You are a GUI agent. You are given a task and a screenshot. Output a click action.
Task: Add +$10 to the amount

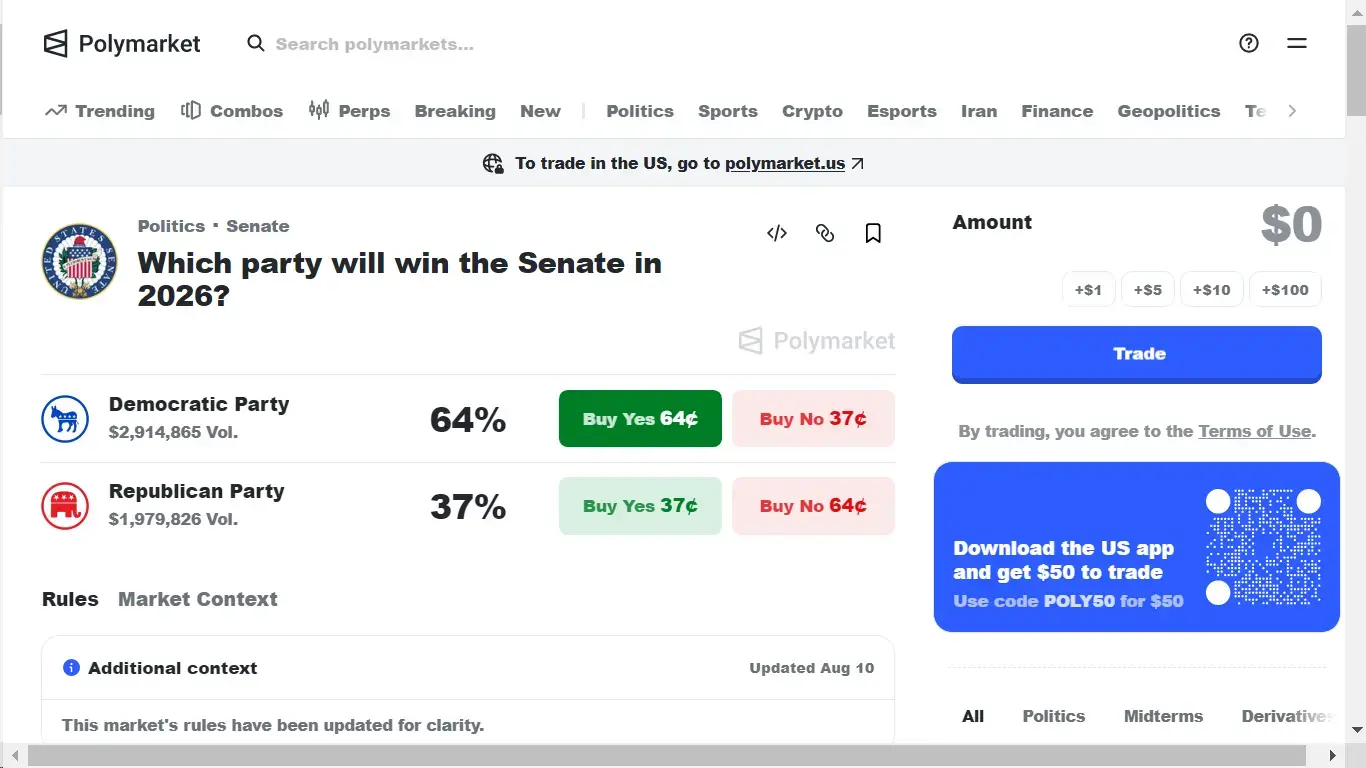1211,290
